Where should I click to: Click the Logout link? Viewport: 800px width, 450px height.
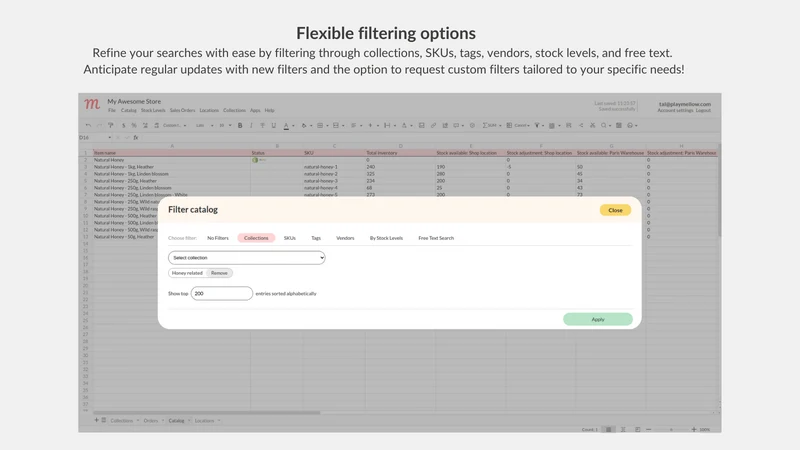click(x=703, y=110)
